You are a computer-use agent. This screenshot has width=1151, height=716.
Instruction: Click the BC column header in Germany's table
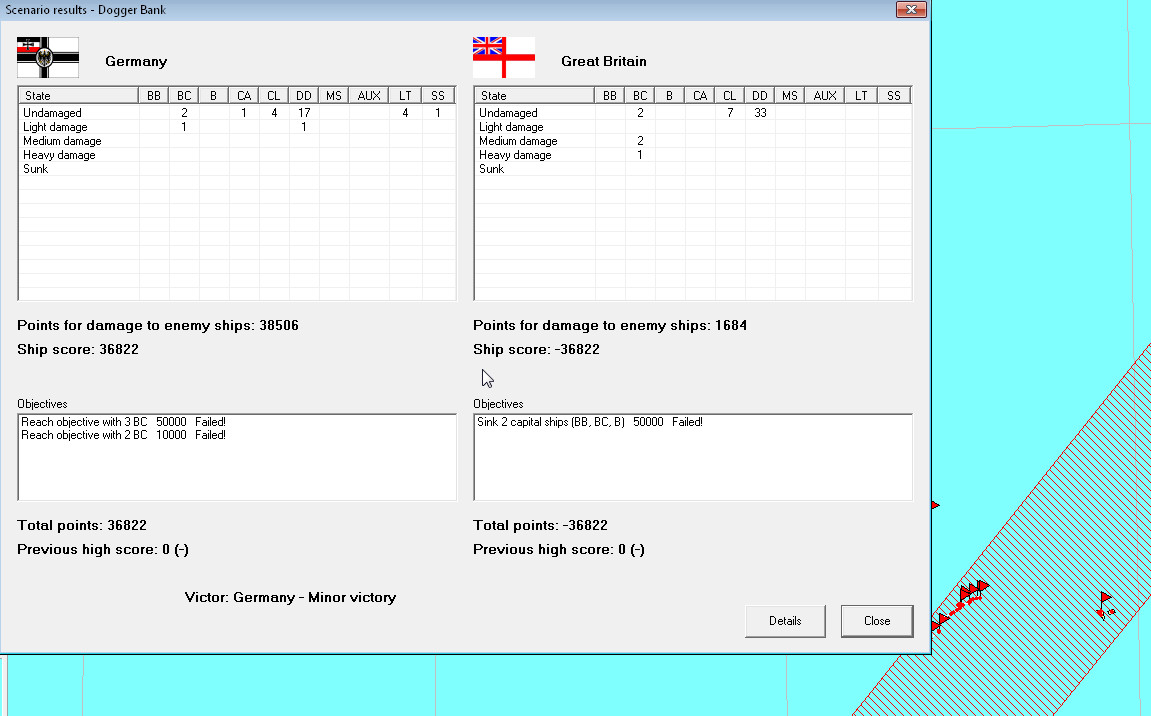tap(184, 96)
